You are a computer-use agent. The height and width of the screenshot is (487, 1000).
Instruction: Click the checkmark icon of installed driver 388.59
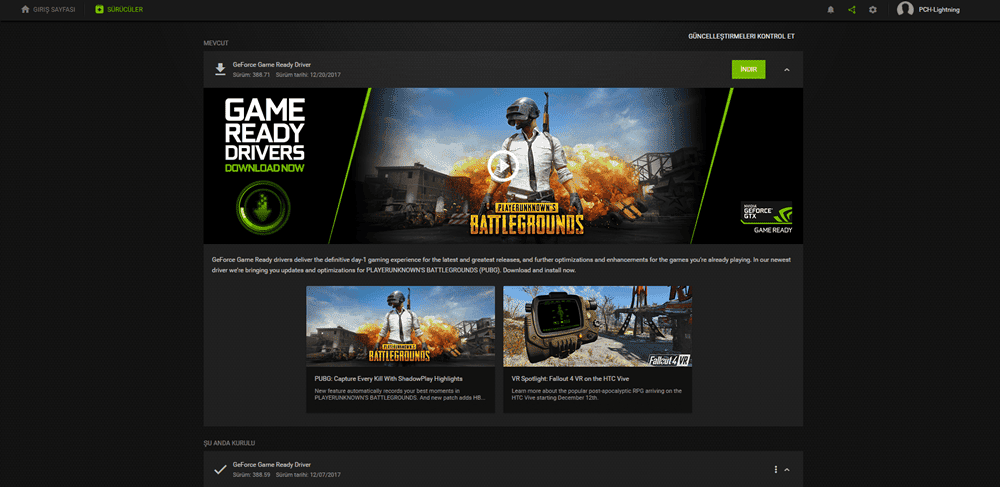click(220, 470)
